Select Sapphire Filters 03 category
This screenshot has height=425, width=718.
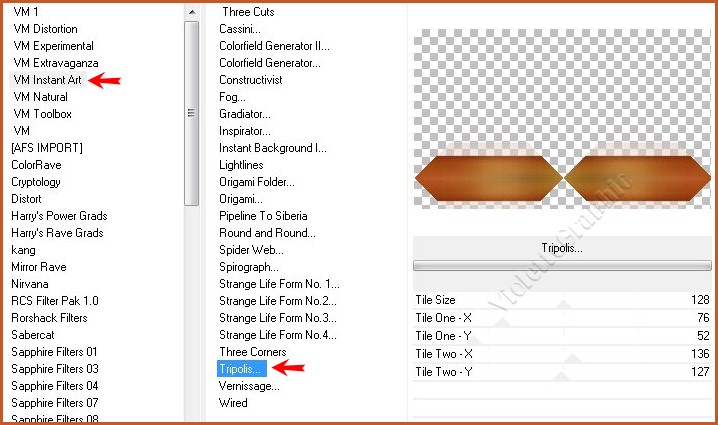(54, 369)
